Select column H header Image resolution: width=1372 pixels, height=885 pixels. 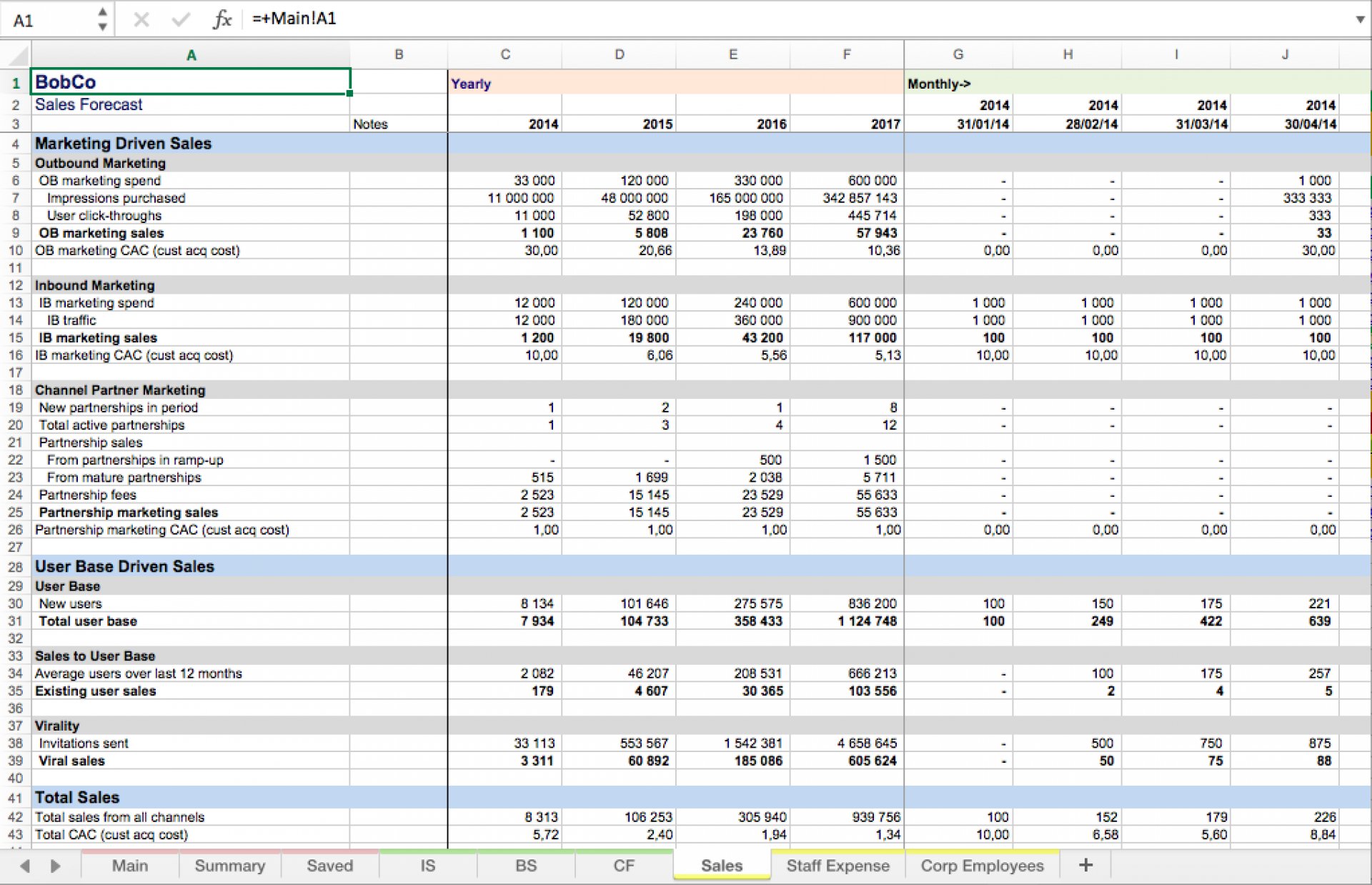pyautogui.click(x=1068, y=55)
